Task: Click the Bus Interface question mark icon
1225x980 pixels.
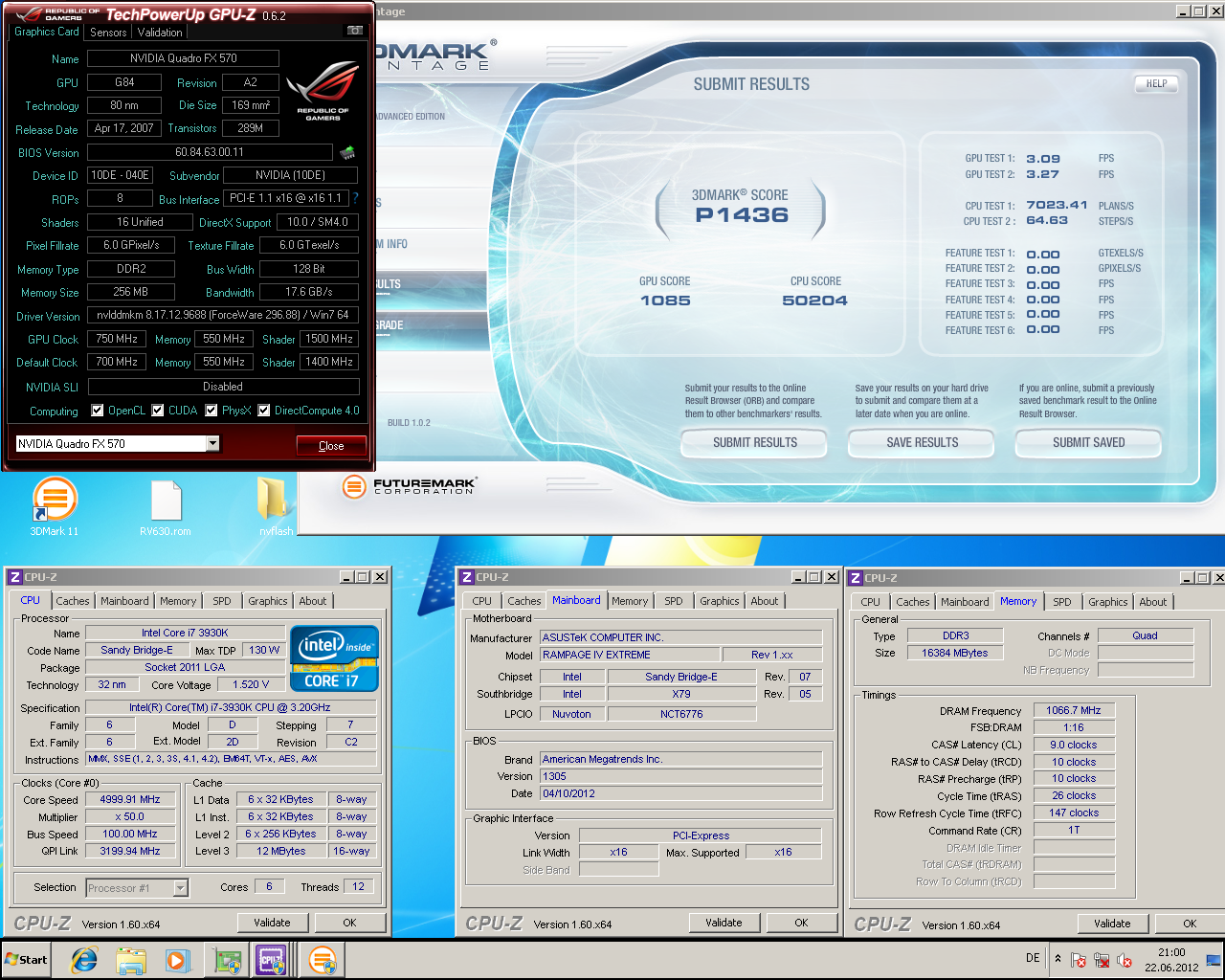Action: tap(356, 198)
